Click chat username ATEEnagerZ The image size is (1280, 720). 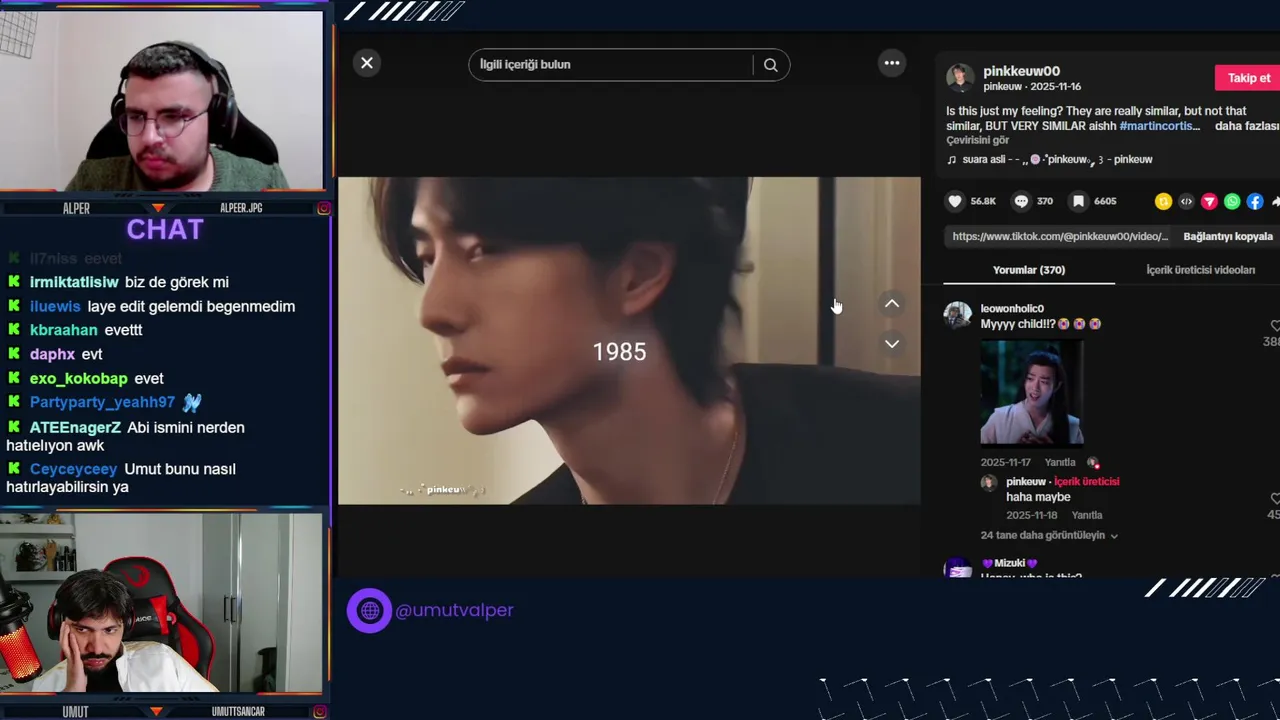point(75,428)
